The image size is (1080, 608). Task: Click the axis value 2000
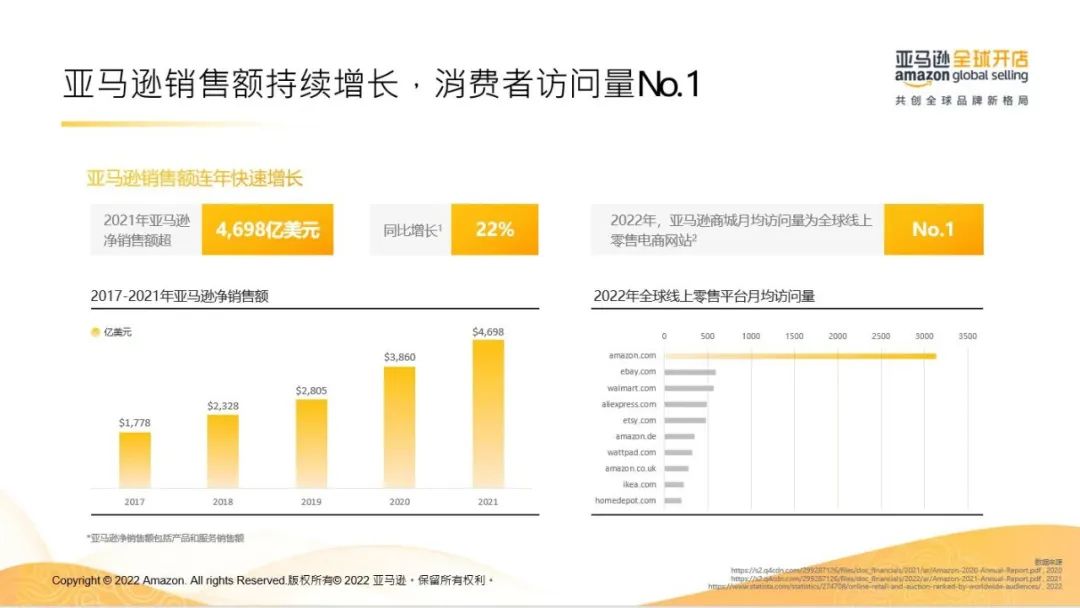[838, 336]
